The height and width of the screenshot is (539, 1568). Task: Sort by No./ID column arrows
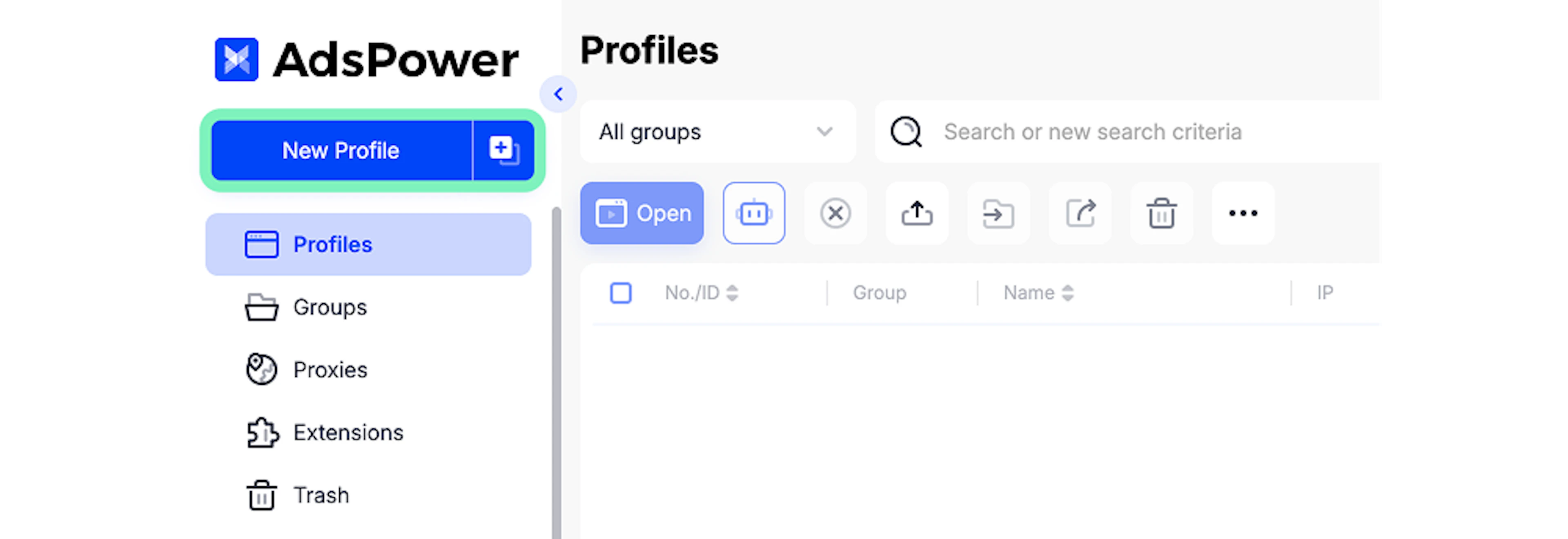[732, 293]
